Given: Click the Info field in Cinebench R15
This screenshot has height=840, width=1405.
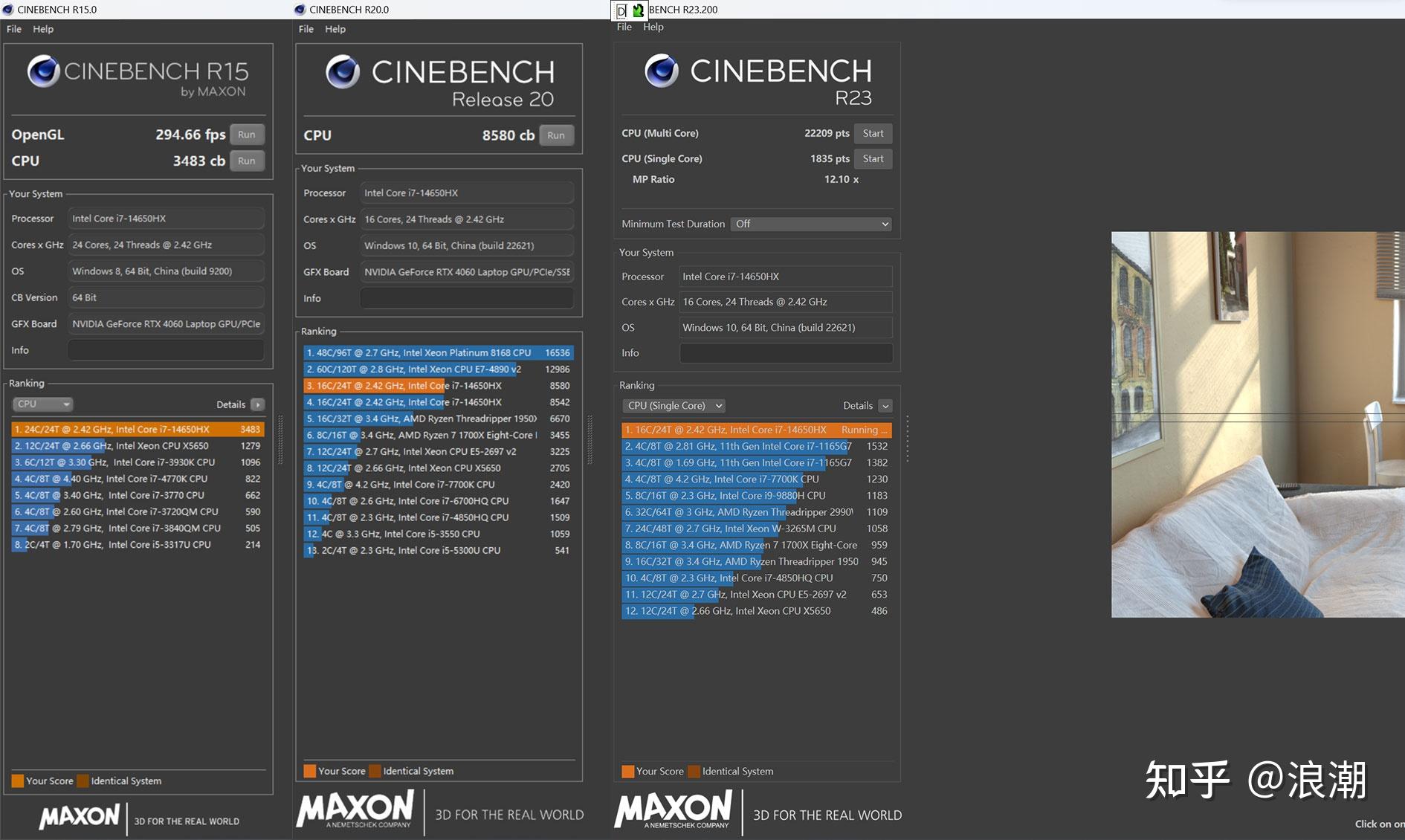Looking at the screenshot, I should (166, 350).
